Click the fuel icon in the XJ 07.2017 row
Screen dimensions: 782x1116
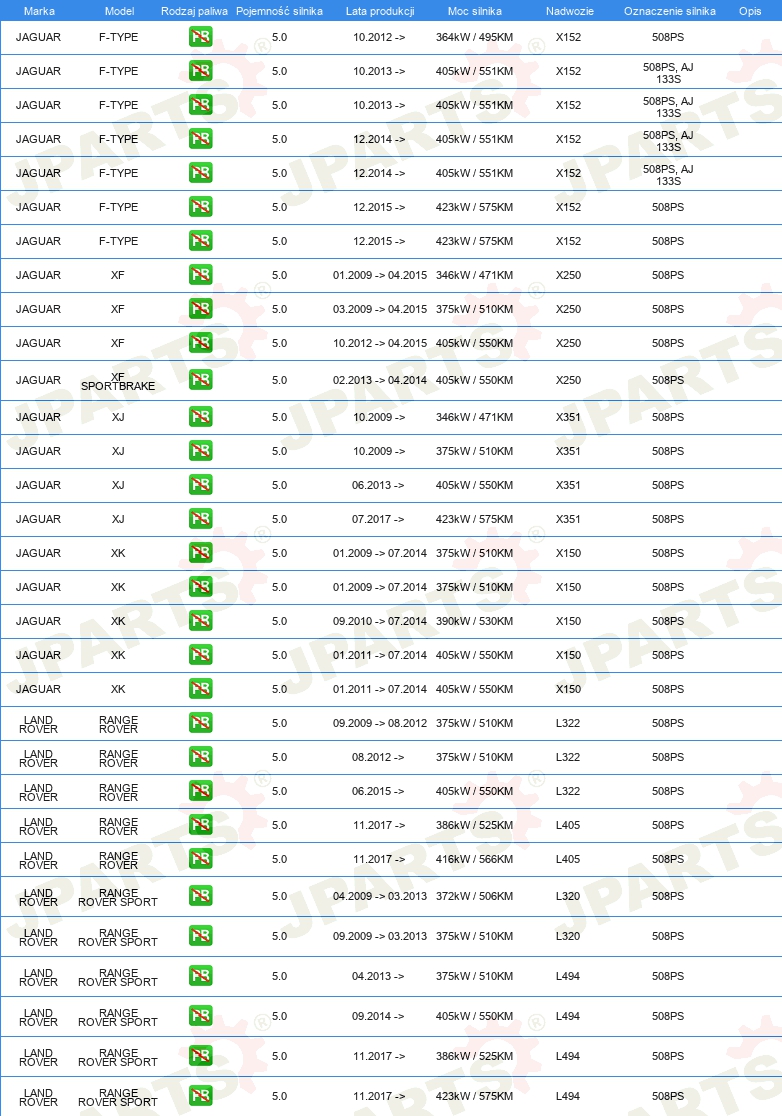coord(201,519)
